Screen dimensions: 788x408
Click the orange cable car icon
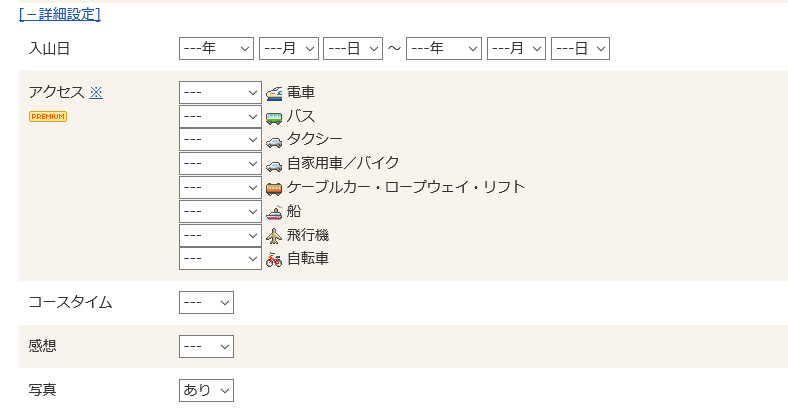tap(274, 189)
